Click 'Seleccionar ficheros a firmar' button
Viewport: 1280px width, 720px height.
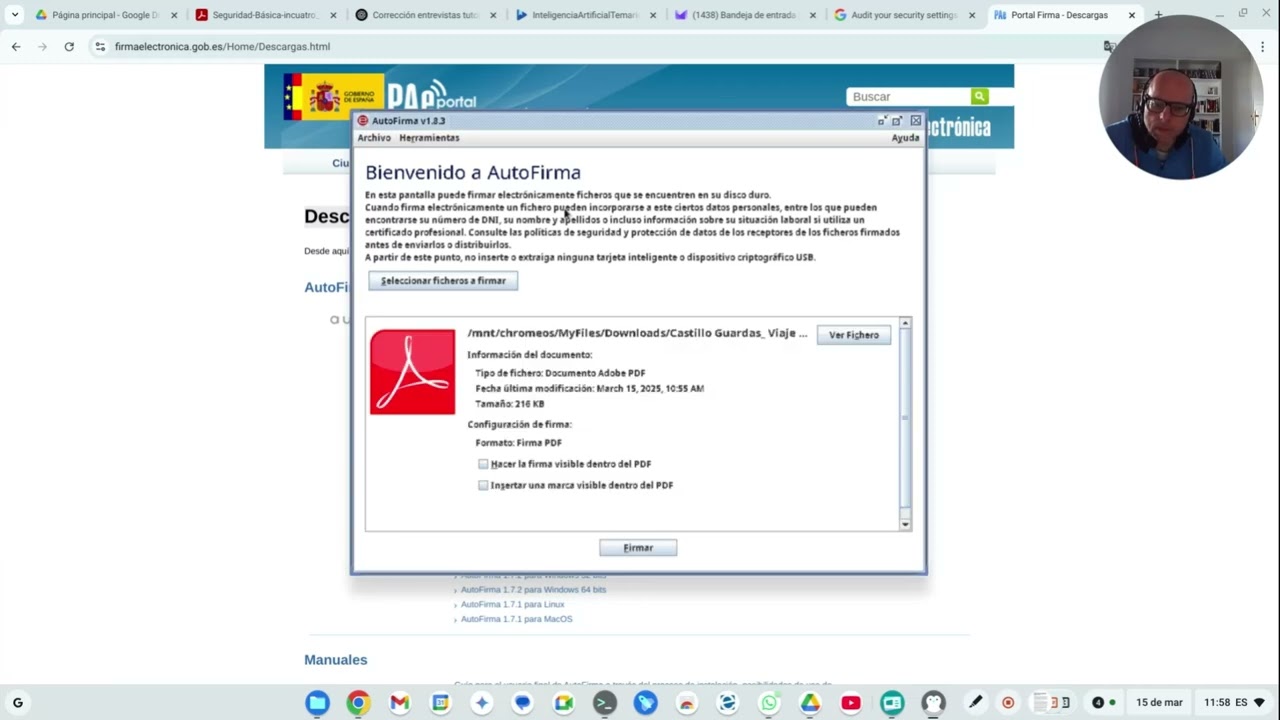(x=443, y=281)
